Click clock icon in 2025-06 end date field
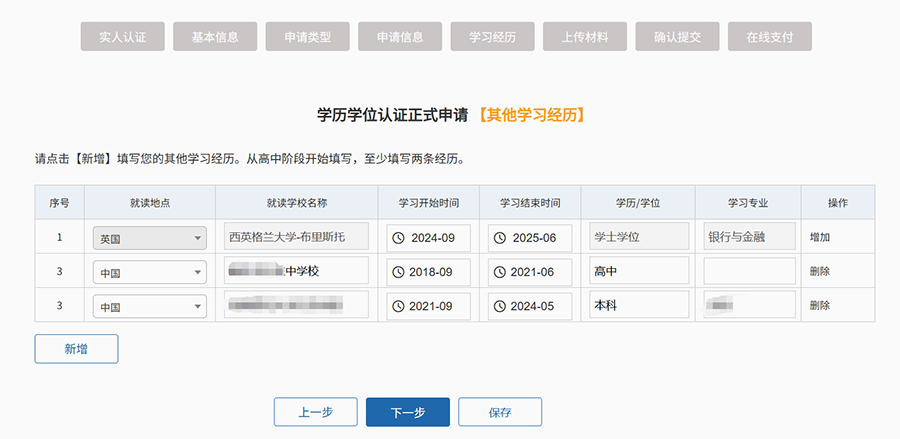Image resolution: width=900 pixels, height=439 pixels. pos(500,238)
